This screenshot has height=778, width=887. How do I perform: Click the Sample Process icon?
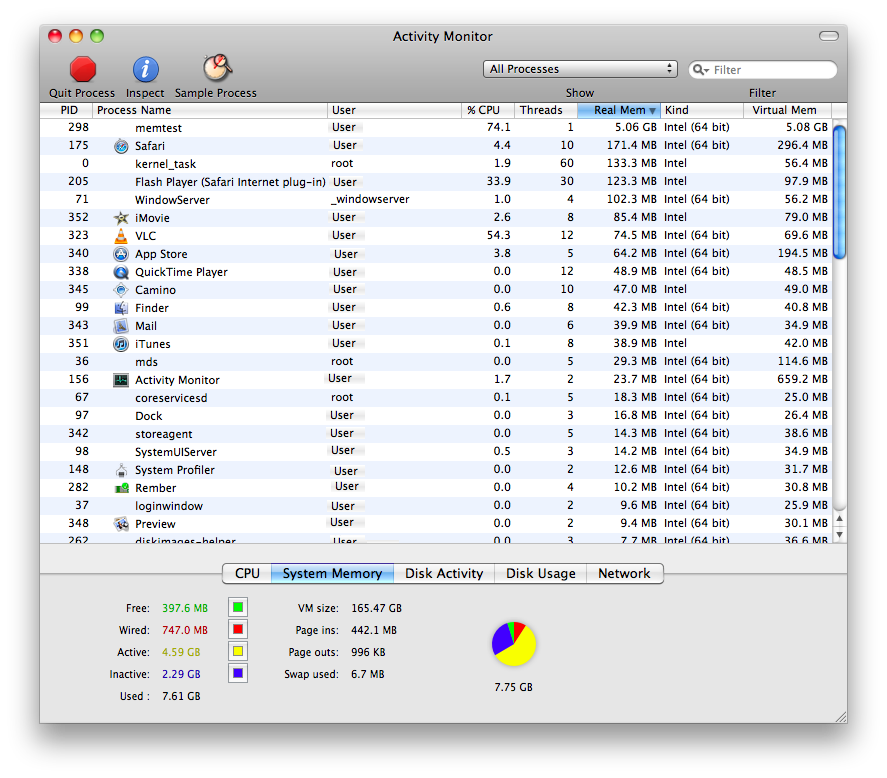point(217,68)
